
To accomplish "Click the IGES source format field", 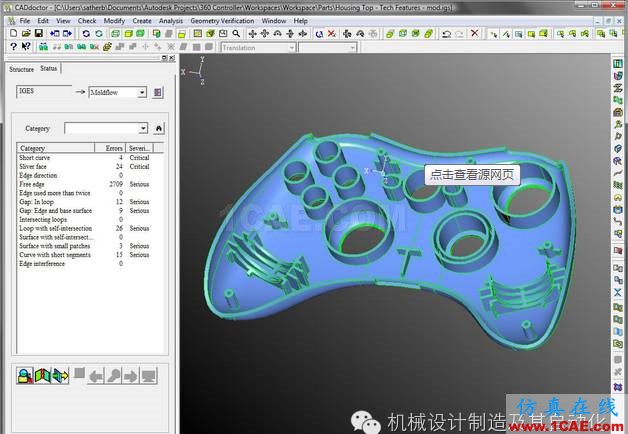I will 44,91.
